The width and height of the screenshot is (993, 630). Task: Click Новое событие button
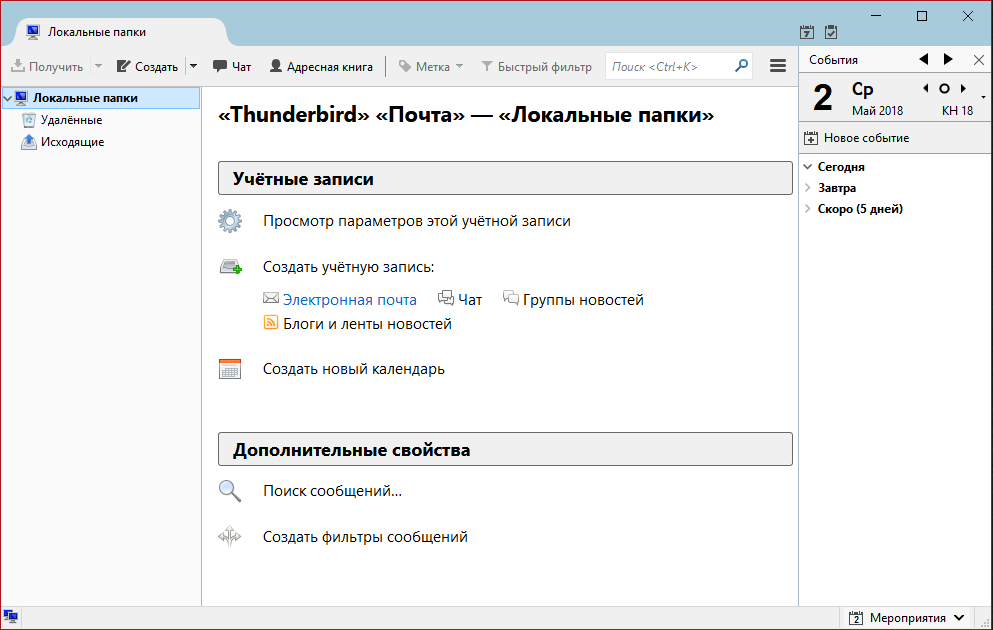[x=857, y=137]
